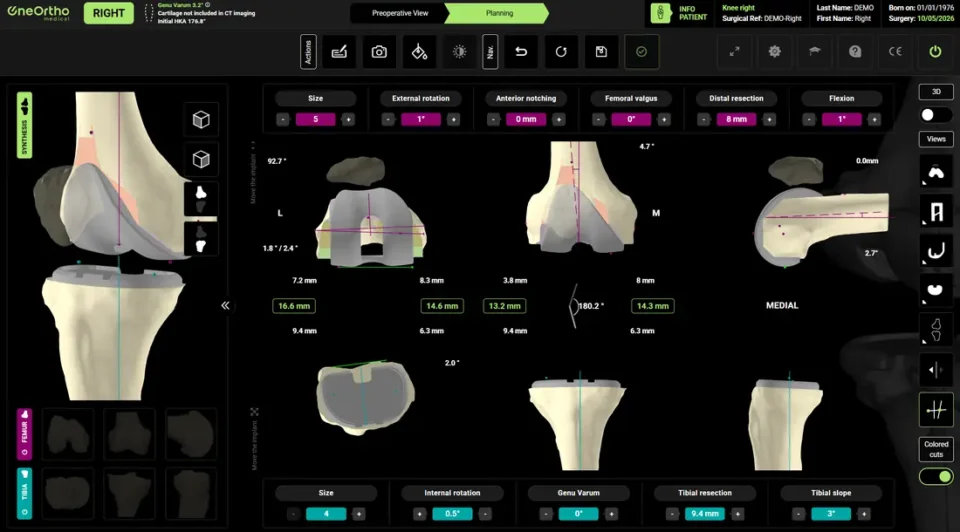Increase Femoral valgus value
Image resolution: width=960 pixels, height=532 pixels.
pos(664,119)
